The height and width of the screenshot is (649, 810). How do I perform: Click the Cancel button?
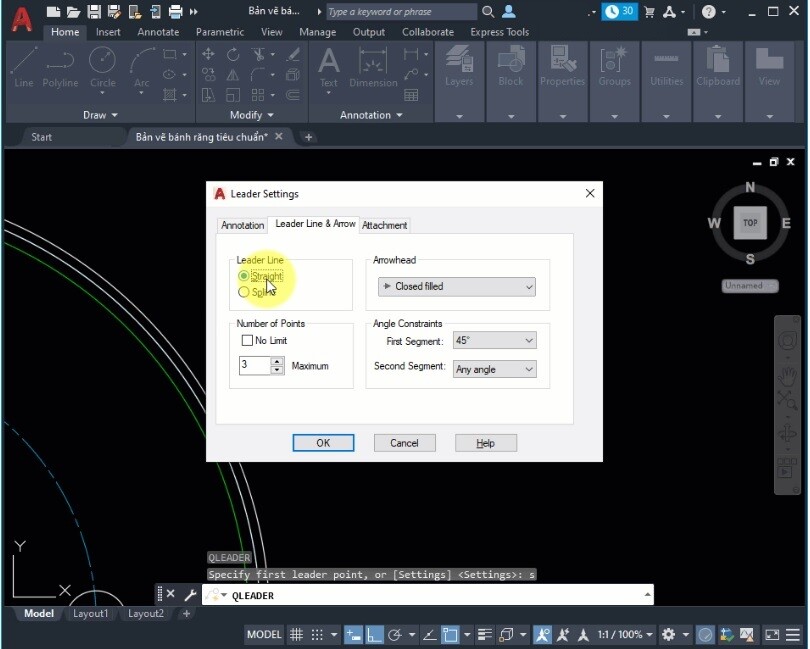point(404,443)
